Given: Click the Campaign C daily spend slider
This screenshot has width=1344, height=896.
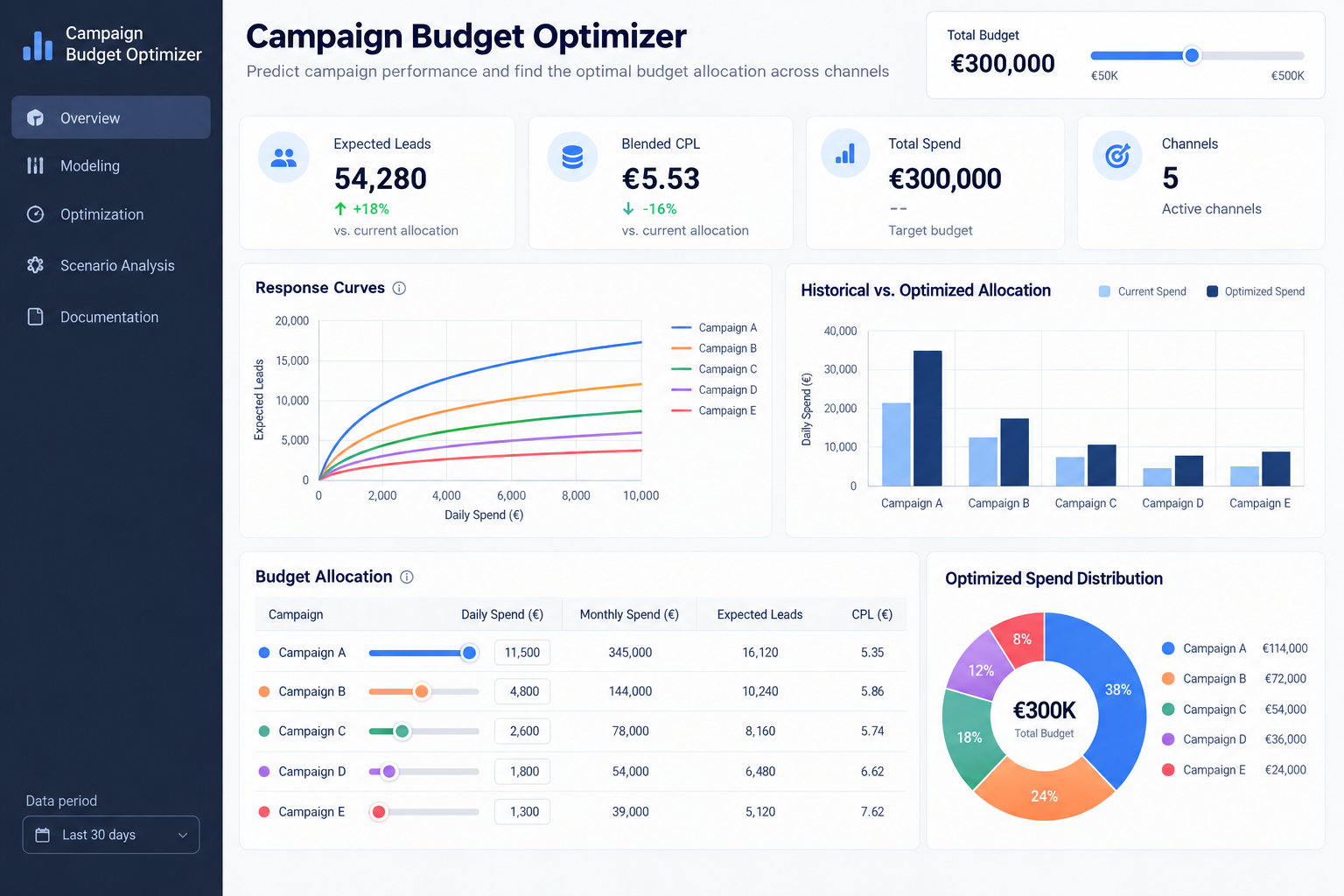Looking at the screenshot, I should click(x=424, y=731).
